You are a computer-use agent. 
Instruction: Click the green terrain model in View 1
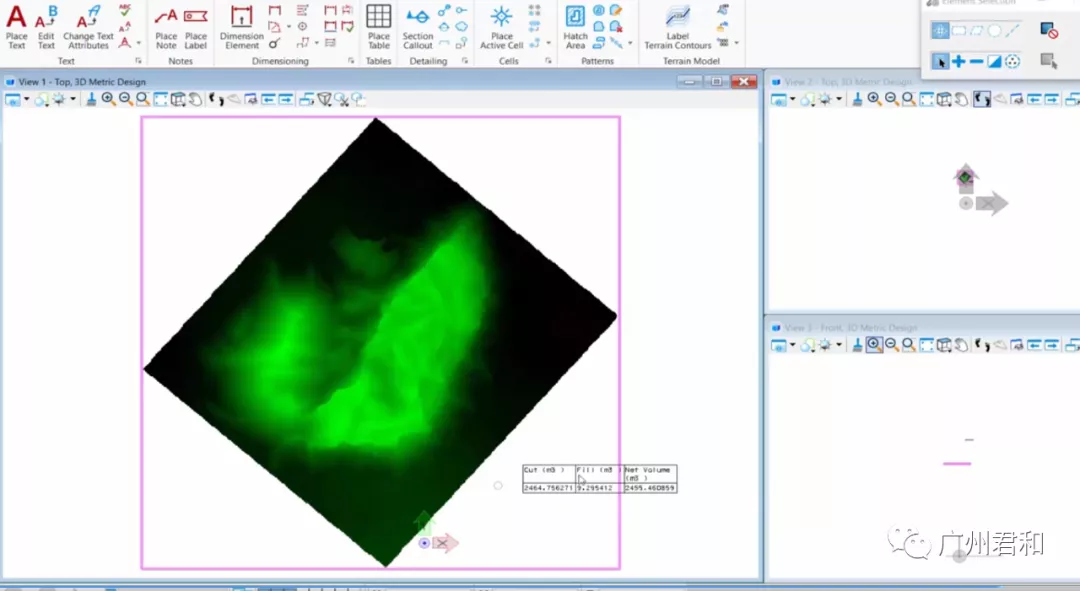point(380,341)
